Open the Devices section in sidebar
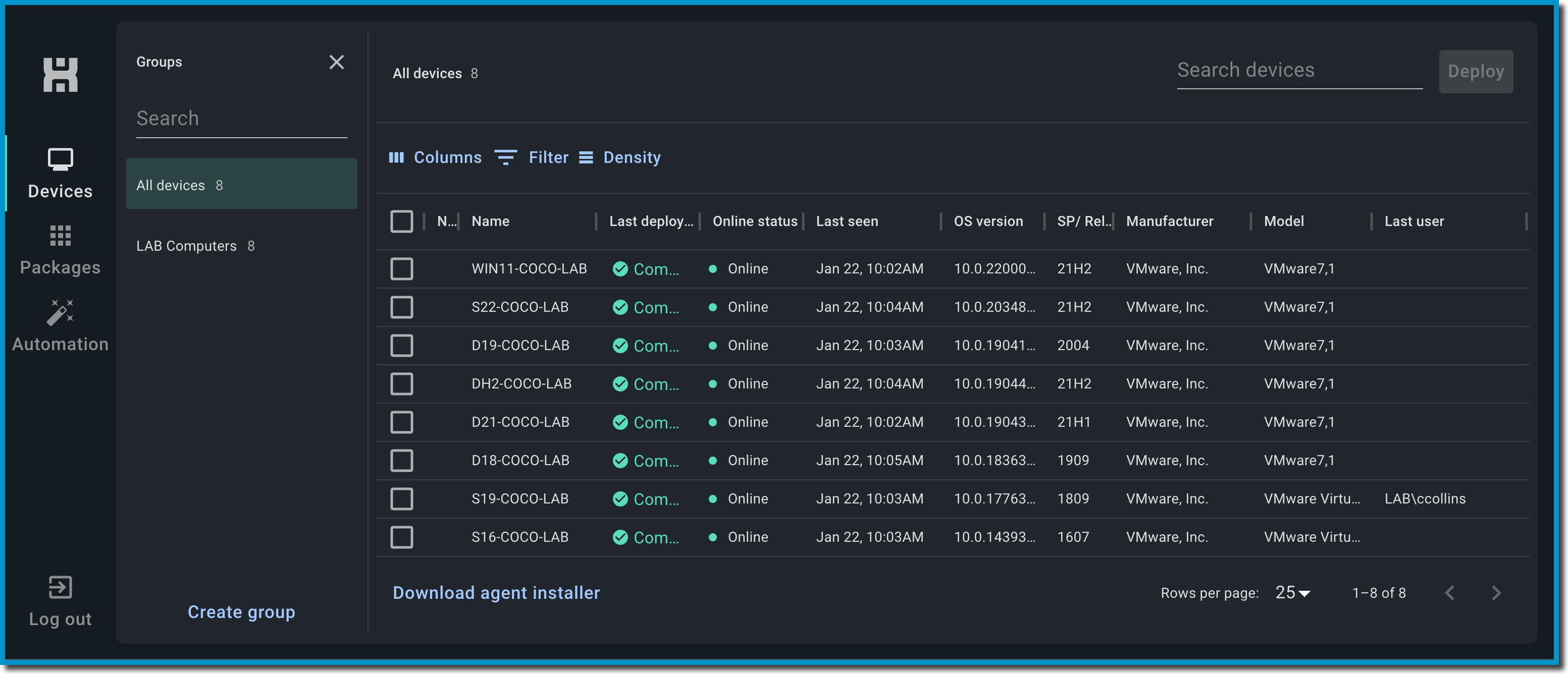Screen dimensions: 1568x674 tap(60, 174)
